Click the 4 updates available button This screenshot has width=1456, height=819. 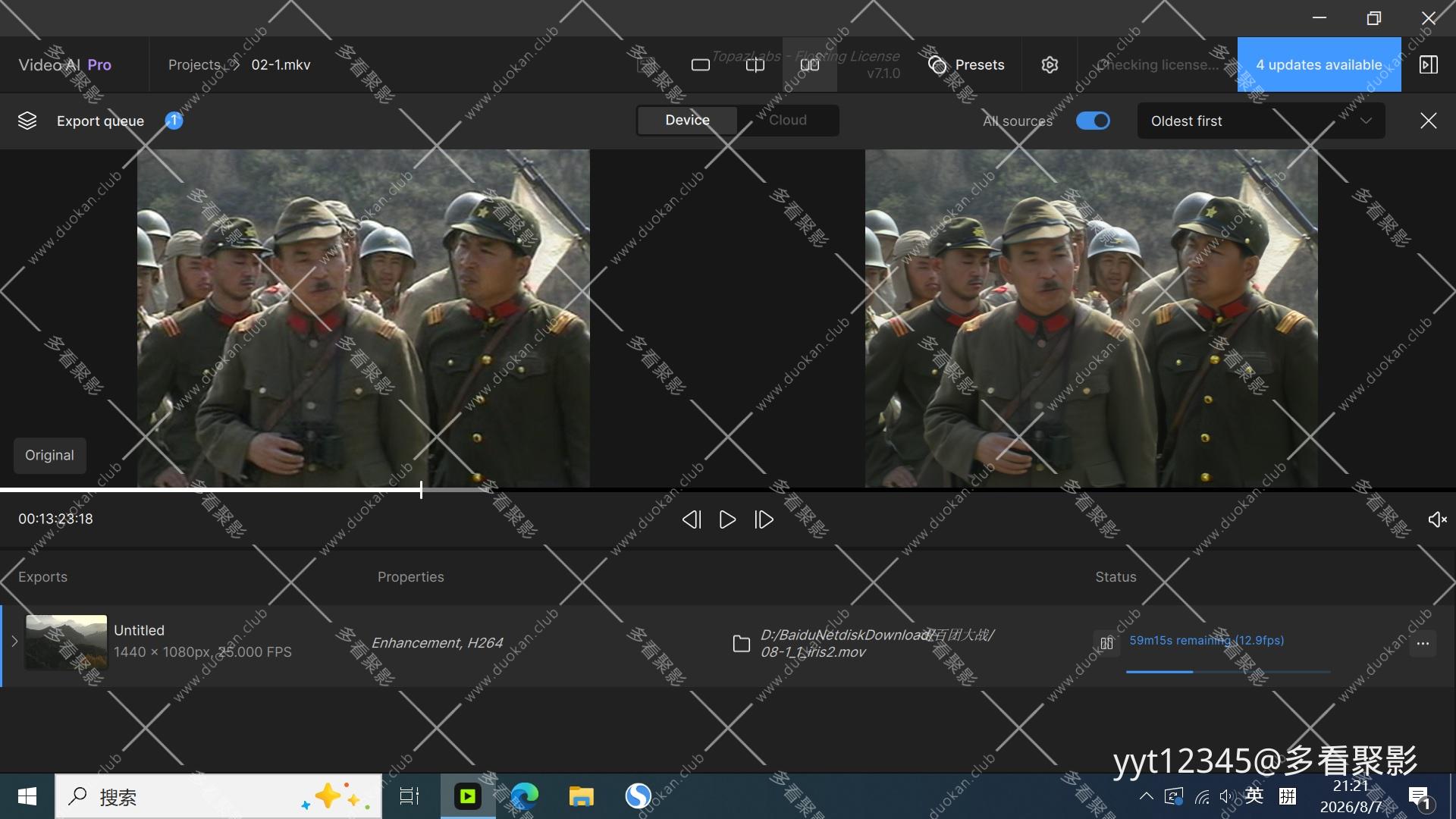click(1319, 64)
